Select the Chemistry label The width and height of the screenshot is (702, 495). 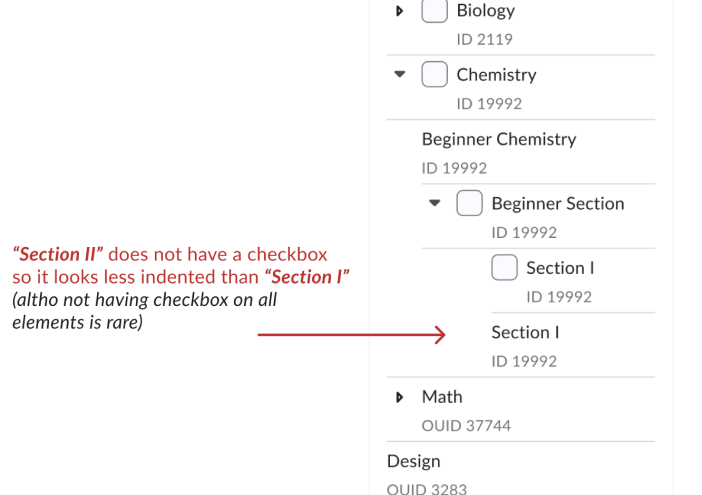496,75
